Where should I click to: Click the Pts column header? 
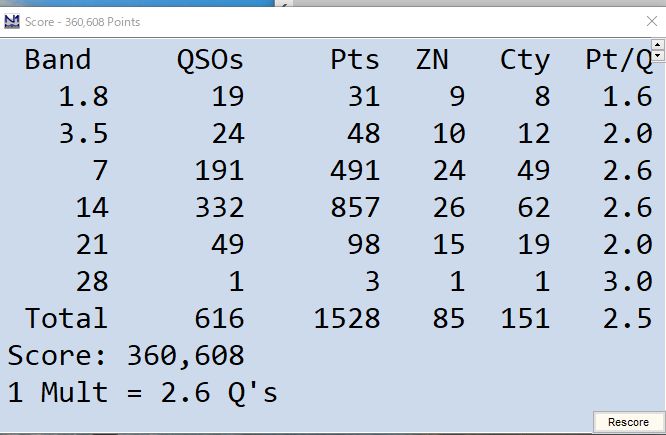355,60
